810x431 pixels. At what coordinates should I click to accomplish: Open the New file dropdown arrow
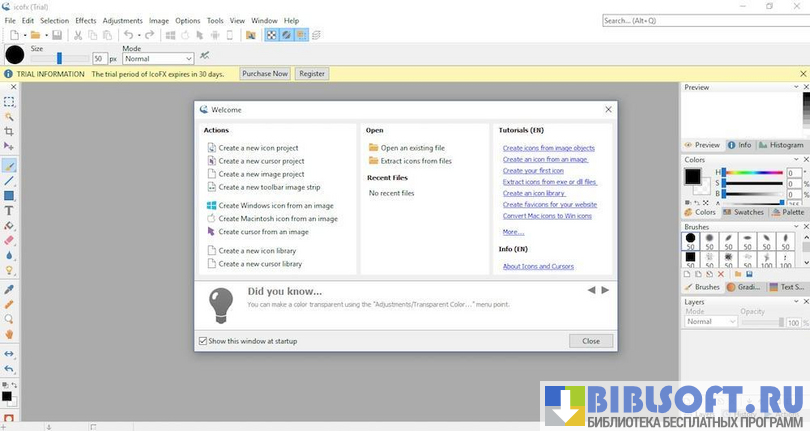(x=23, y=35)
